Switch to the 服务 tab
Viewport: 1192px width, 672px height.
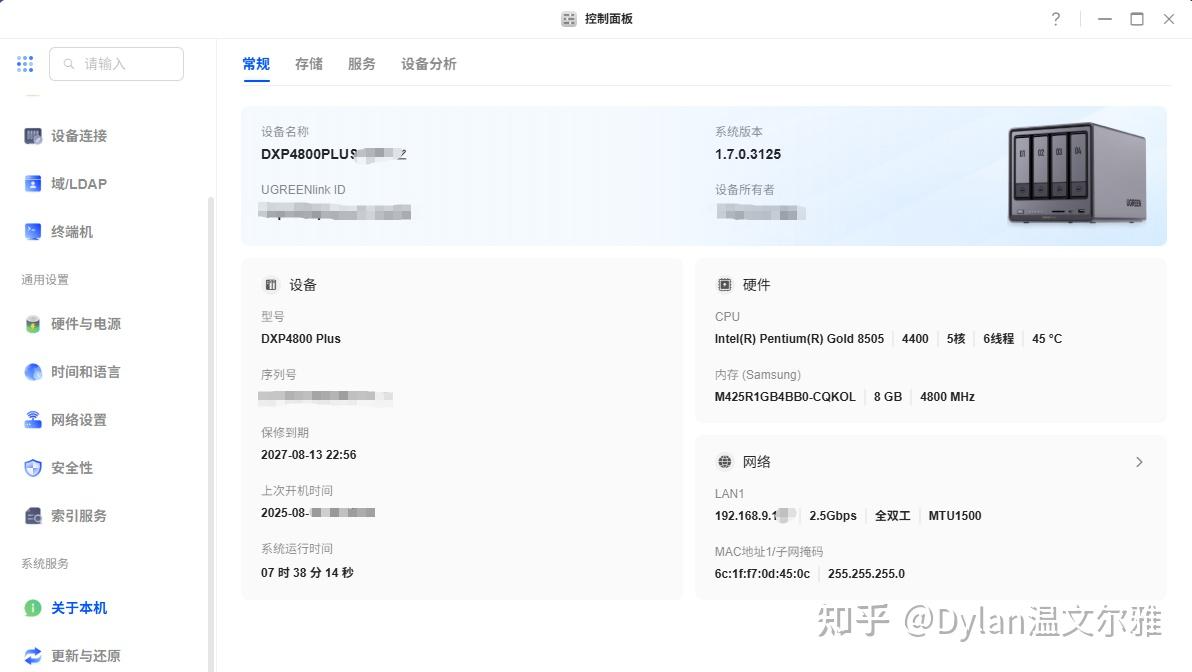tap(361, 63)
